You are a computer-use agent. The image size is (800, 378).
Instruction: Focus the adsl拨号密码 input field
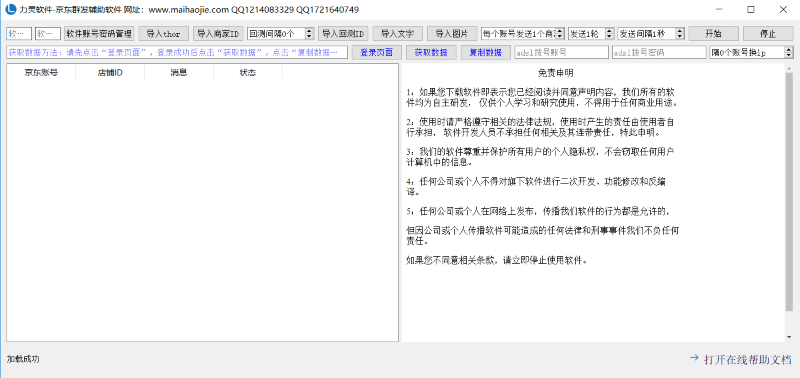pyautogui.click(x=659, y=52)
